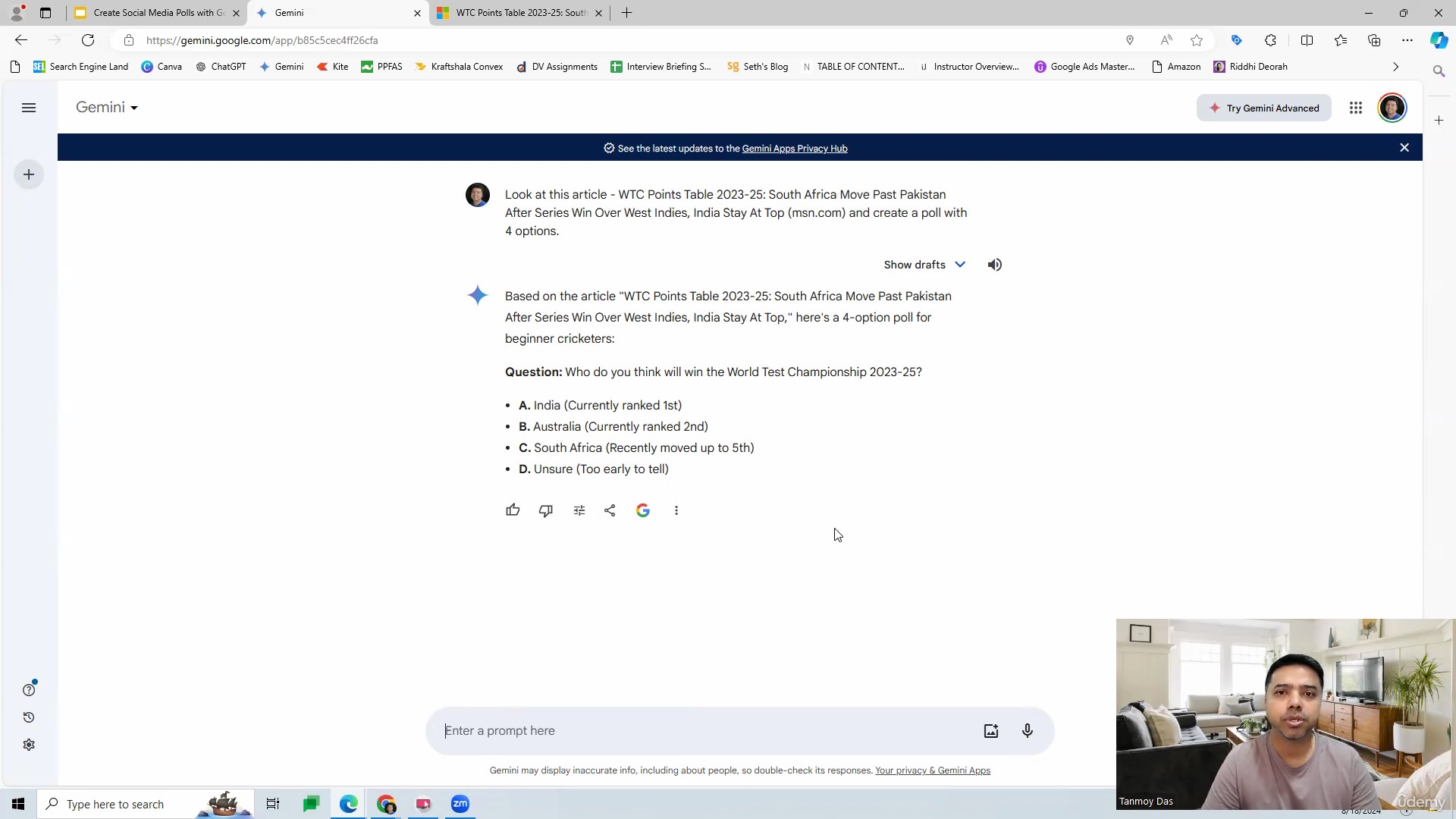The height and width of the screenshot is (819, 1456).
Task: Open Amazon bookmark
Action: (1176, 67)
